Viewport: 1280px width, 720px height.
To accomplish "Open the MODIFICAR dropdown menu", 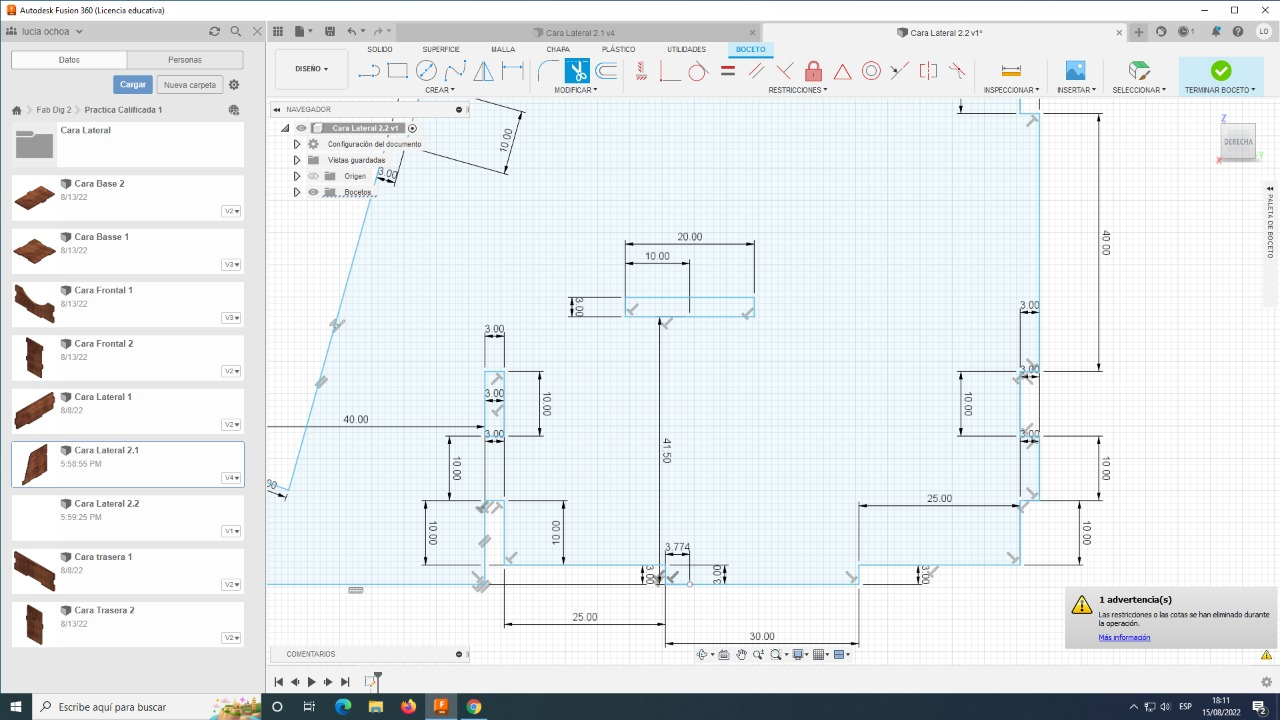I will coord(576,90).
